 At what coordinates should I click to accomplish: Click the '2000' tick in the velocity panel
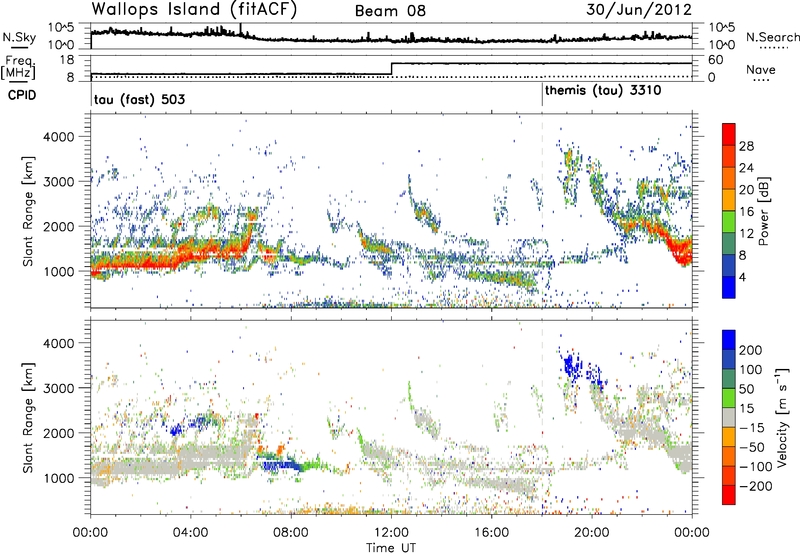pos(58,433)
